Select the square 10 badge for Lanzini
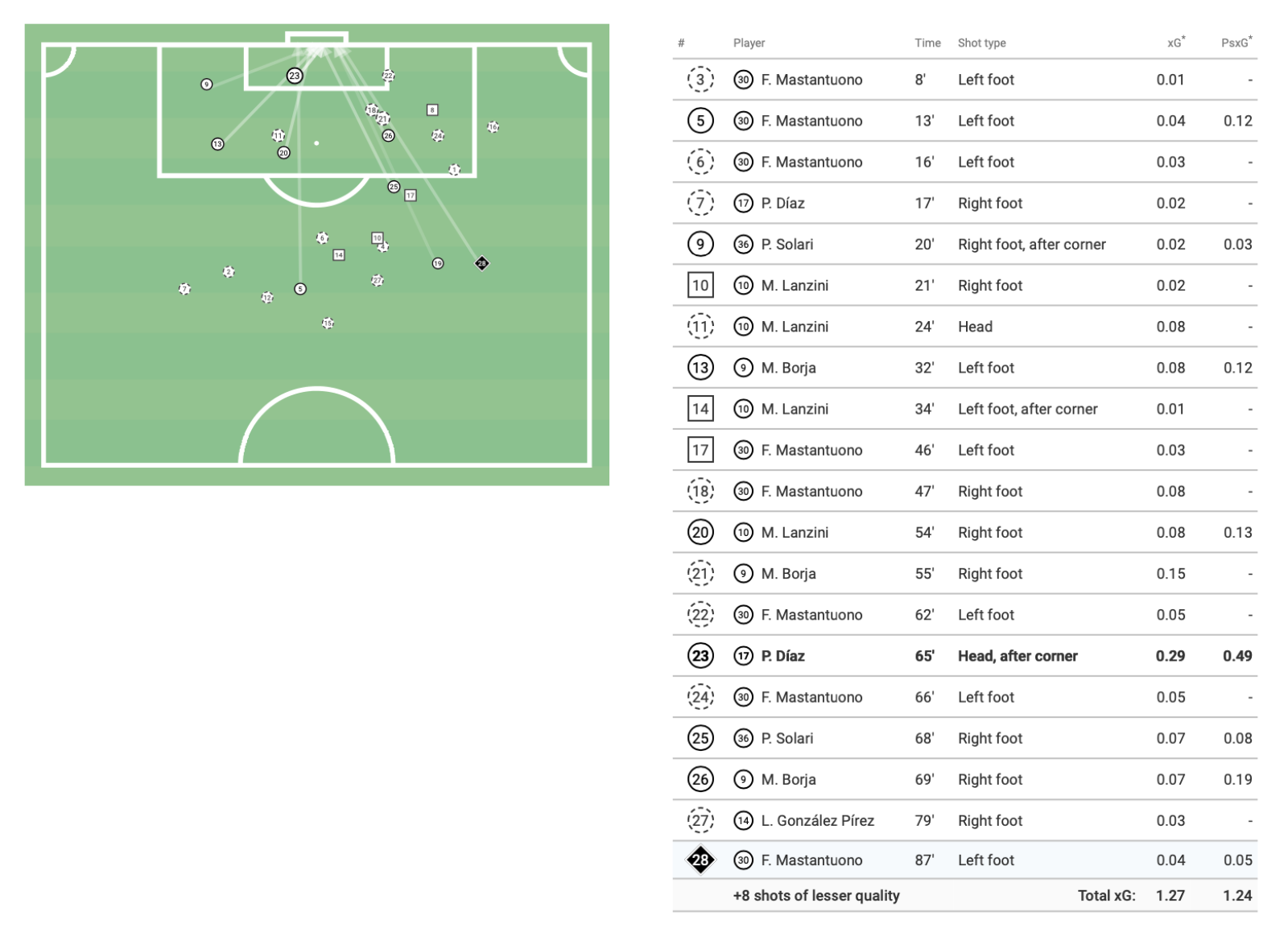 point(700,286)
